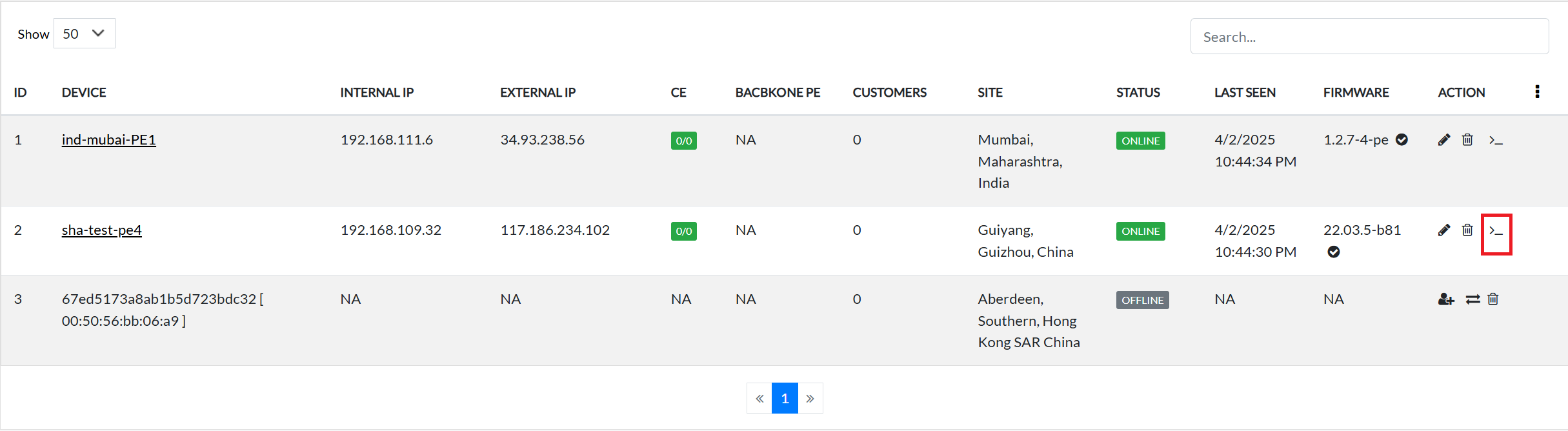Sort by the CUSTOMERS column header
The width and height of the screenshot is (1568, 431).
pos(889,92)
